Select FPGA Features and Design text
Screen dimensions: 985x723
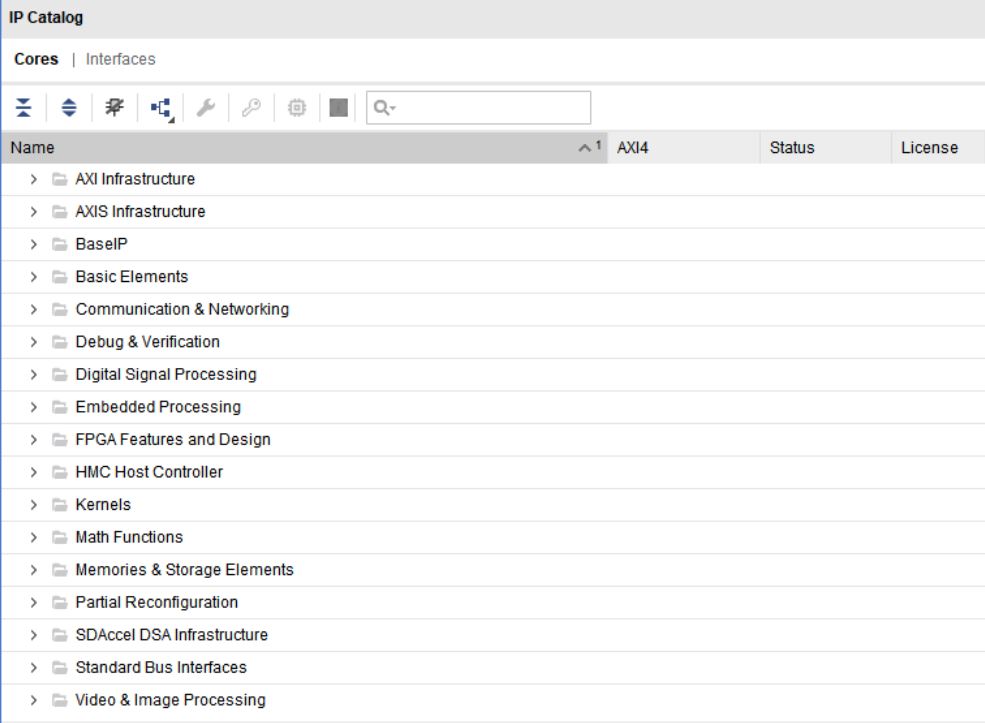(173, 440)
